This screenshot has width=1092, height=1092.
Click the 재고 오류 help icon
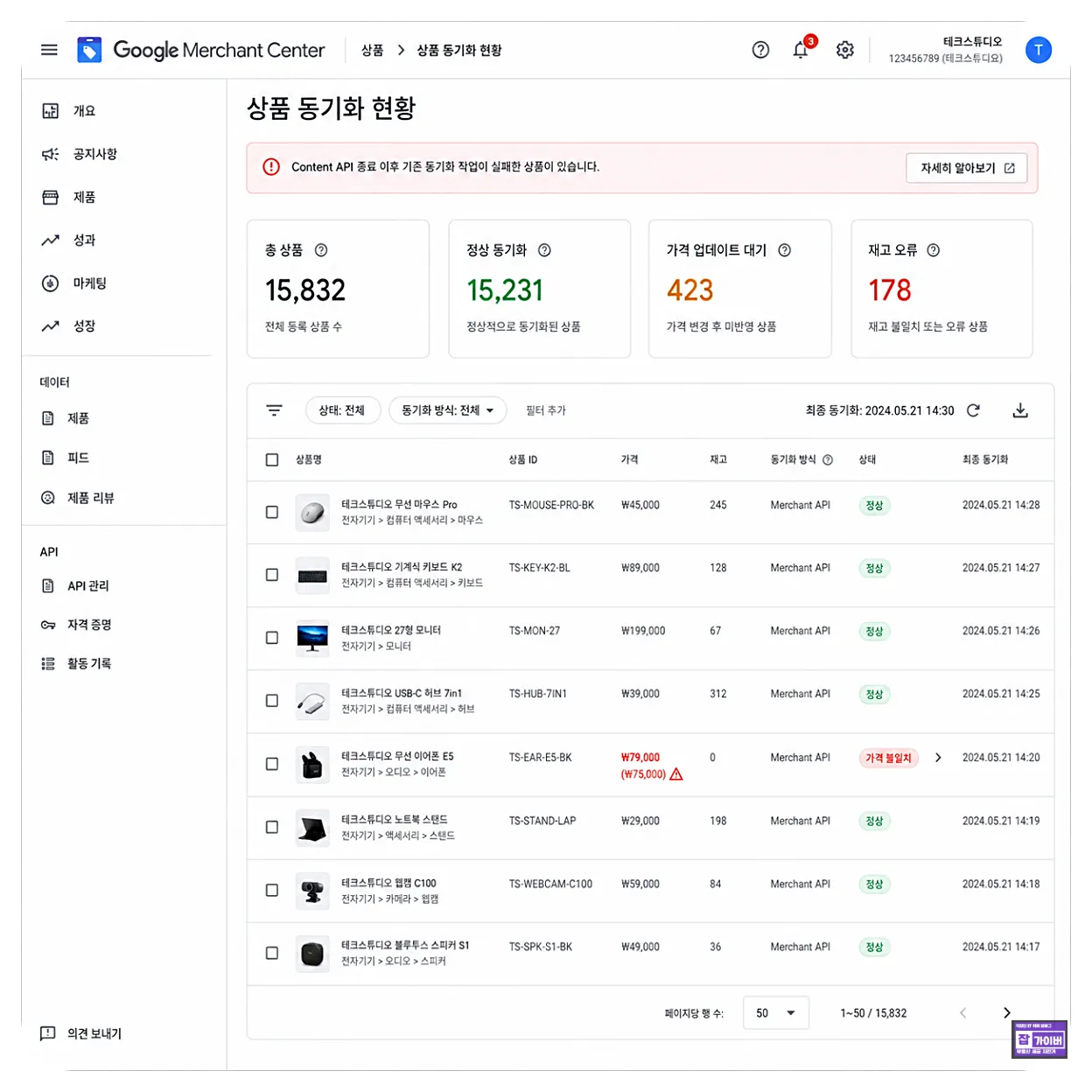[934, 250]
